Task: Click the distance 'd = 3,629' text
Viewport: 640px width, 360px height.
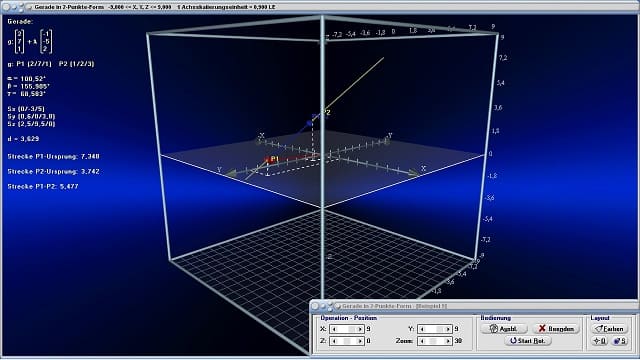Action: 23,138
